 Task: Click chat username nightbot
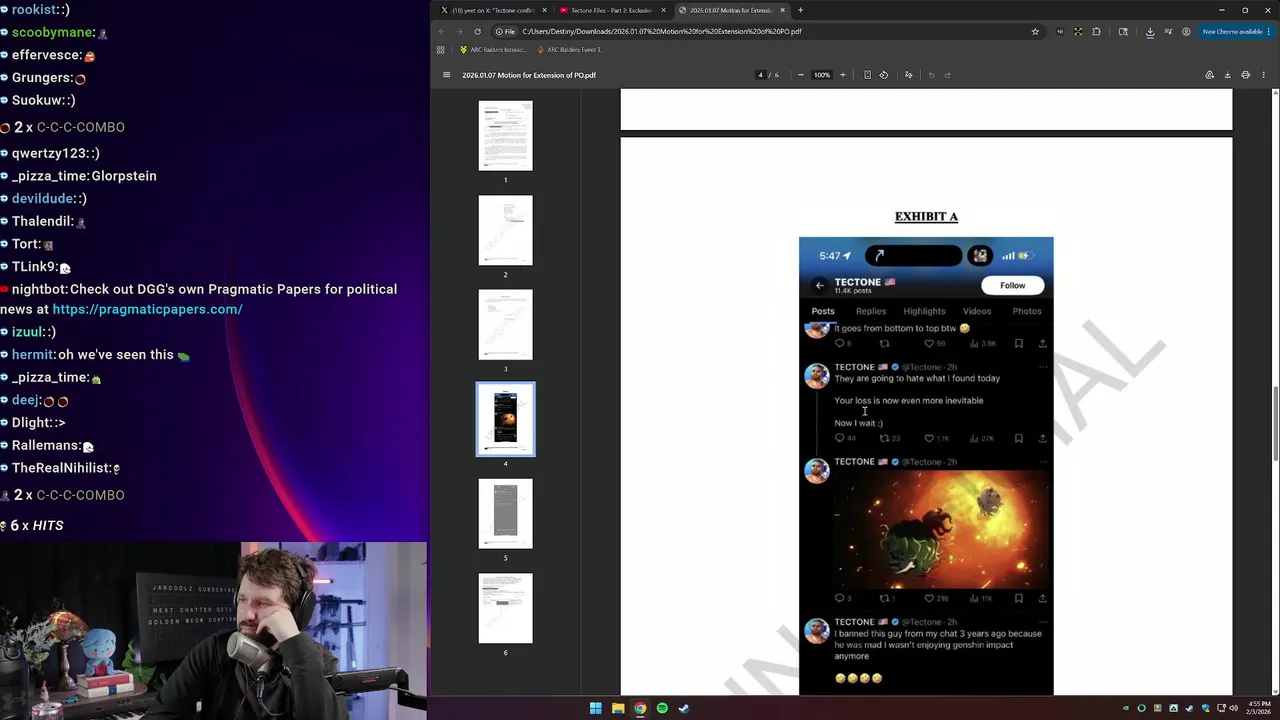[38, 289]
